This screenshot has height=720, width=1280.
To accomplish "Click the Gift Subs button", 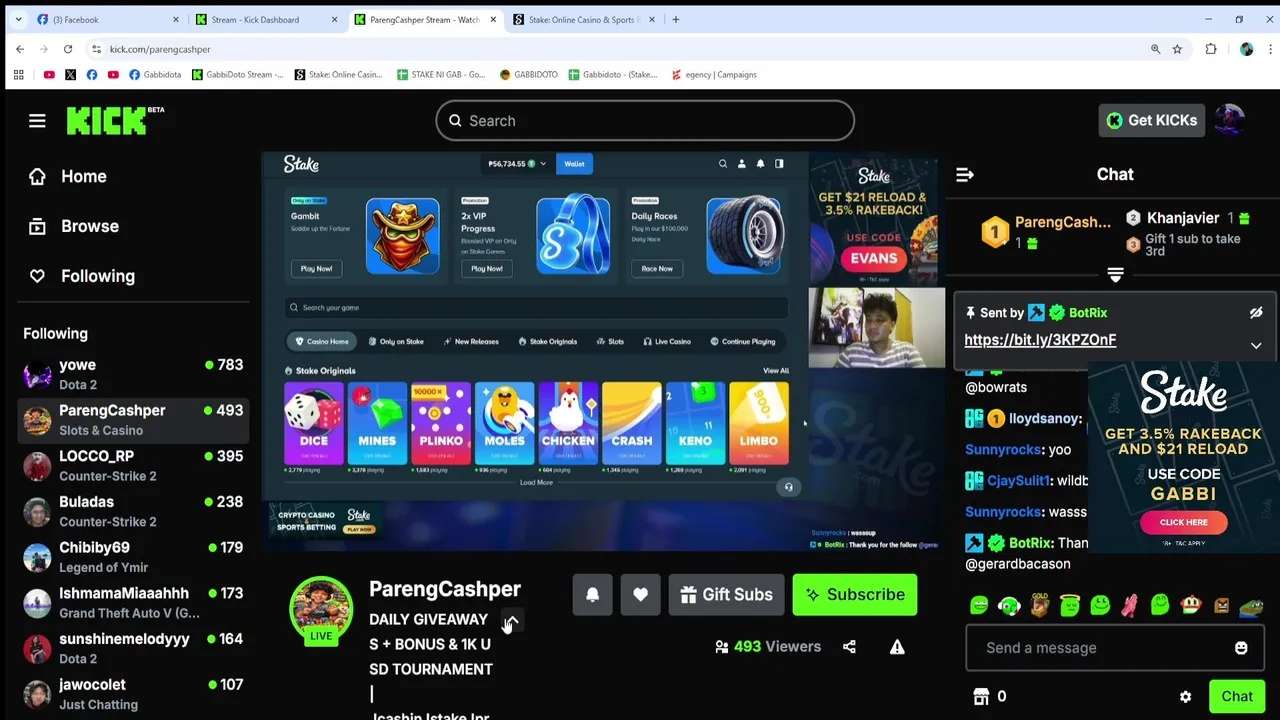I will click(x=726, y=595).
